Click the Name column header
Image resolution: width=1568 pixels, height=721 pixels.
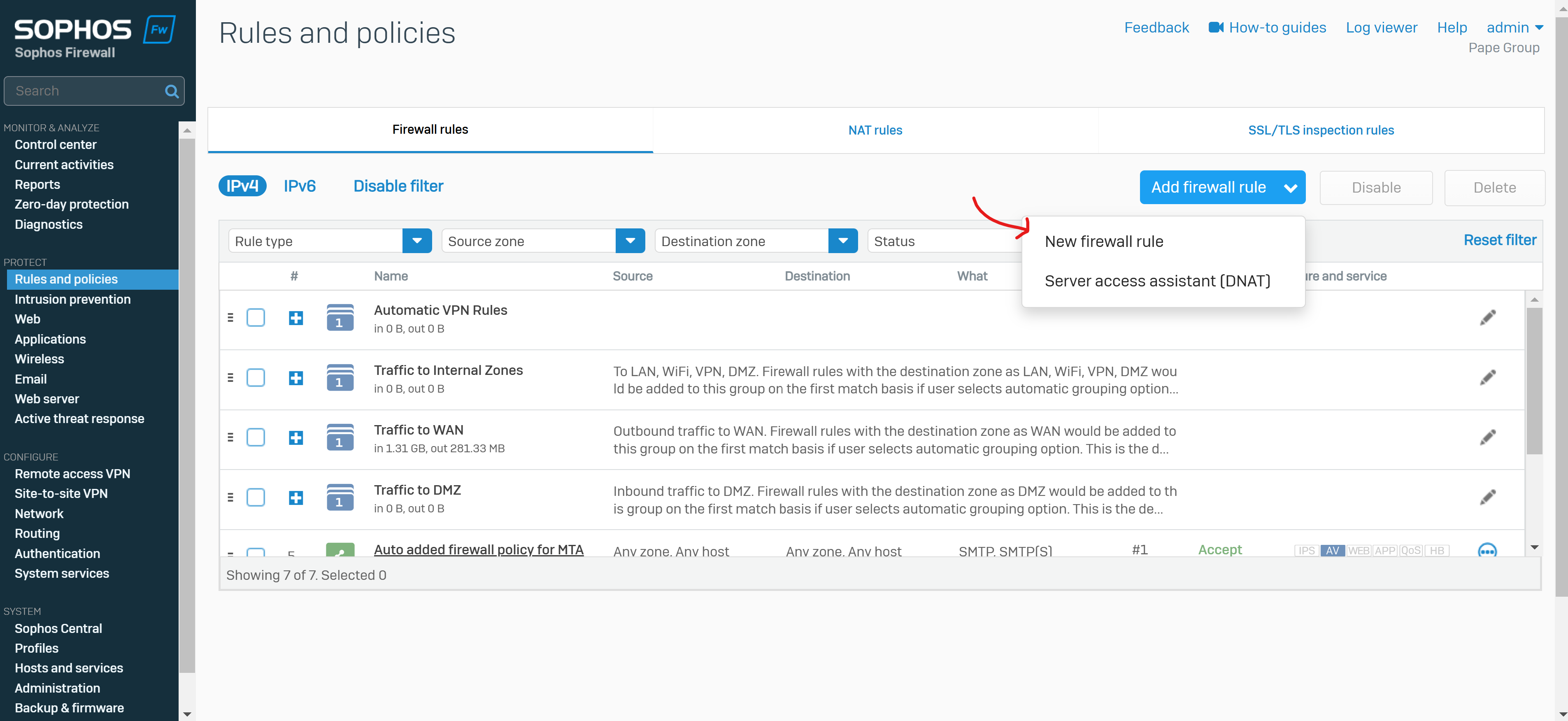391,276
